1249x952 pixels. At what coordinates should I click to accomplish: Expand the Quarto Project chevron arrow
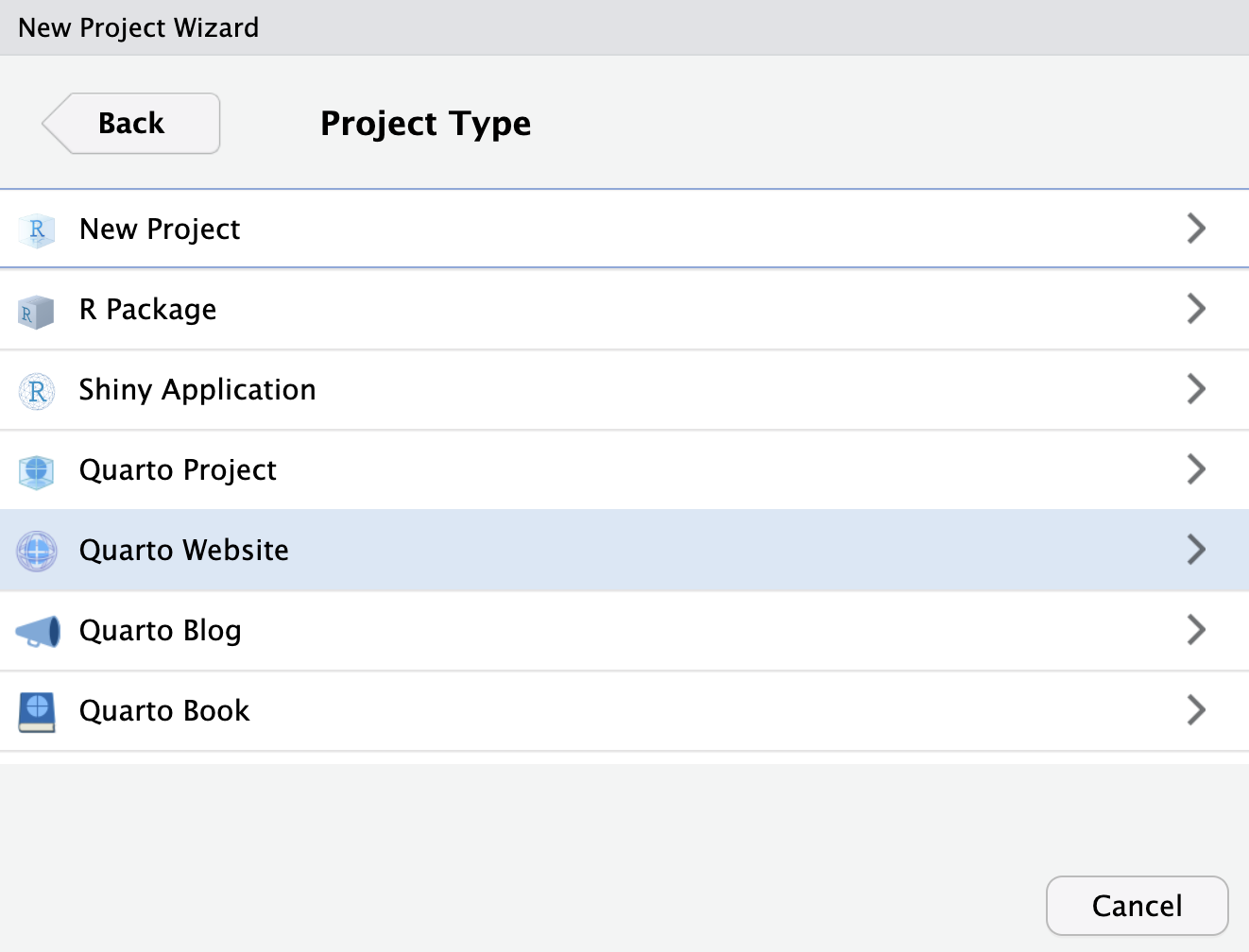click(1196, 469)
